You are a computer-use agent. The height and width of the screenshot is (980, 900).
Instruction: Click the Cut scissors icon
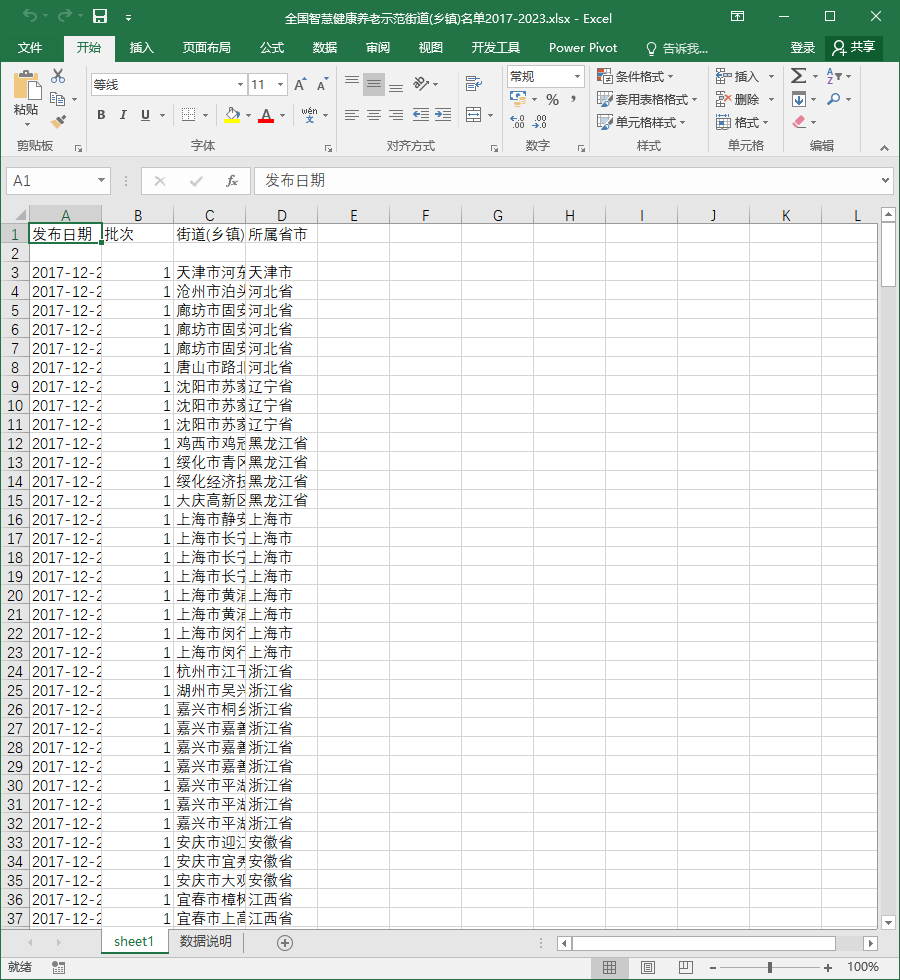coord(58,76)
